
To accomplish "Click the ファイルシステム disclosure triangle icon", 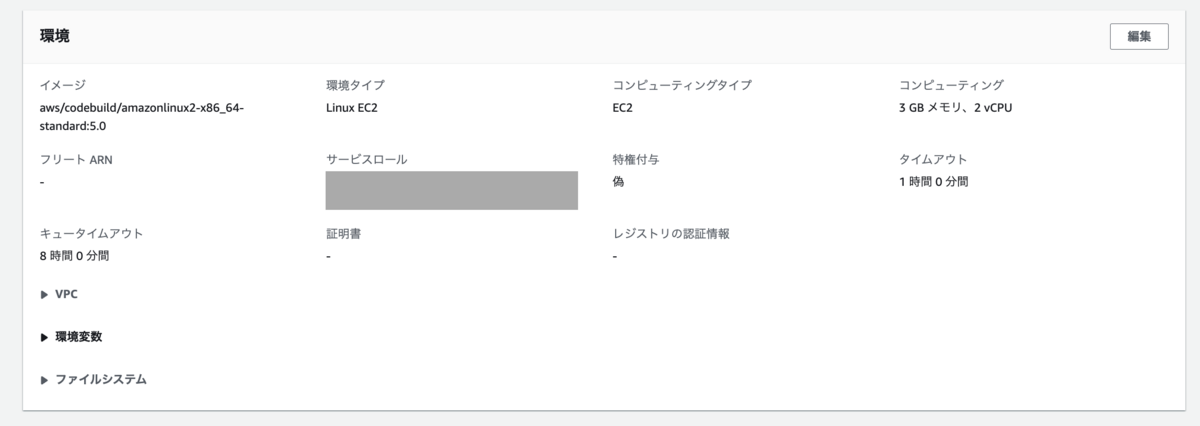I will click(x=44, y=380).
